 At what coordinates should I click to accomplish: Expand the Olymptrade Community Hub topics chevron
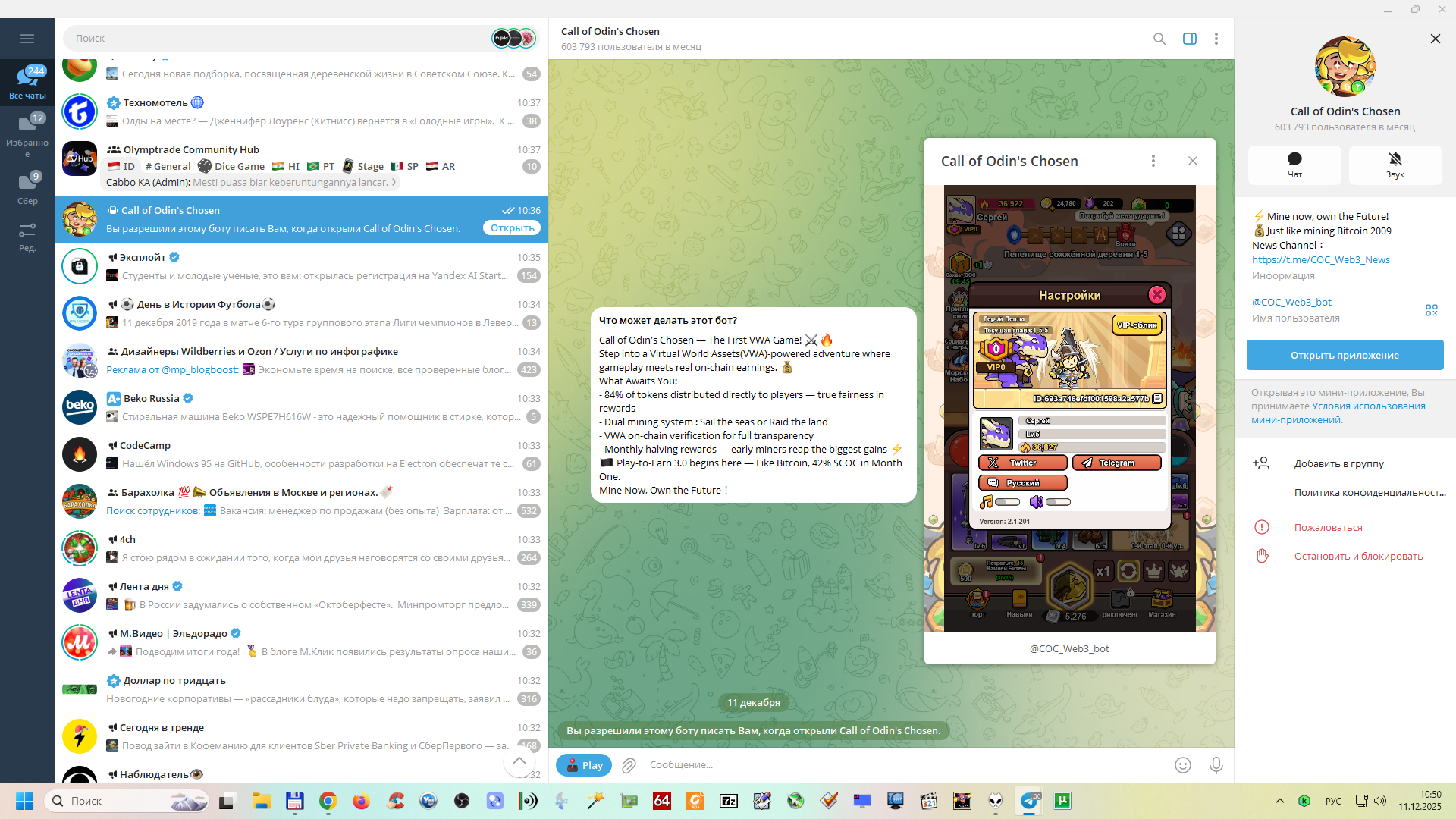pyautogui.click(x=394, y=183)
